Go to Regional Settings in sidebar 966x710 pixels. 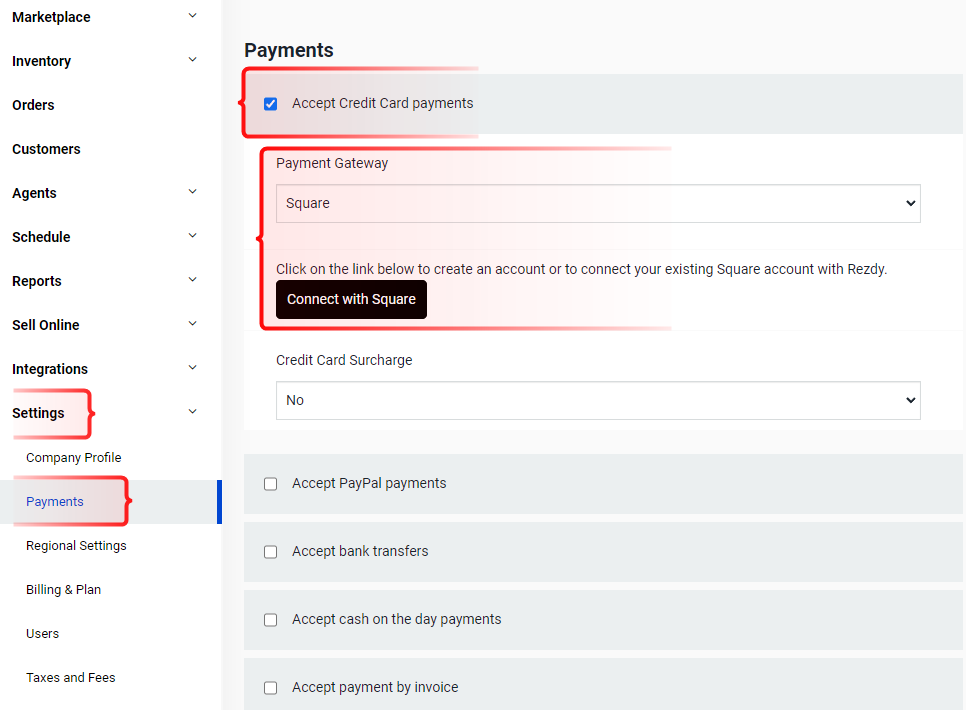(x=76, y=545)
